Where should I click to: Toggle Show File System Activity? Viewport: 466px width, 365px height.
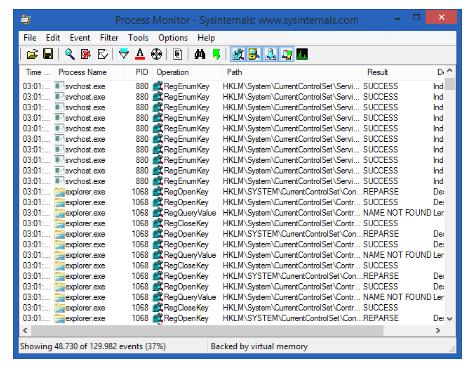[254, 54]
